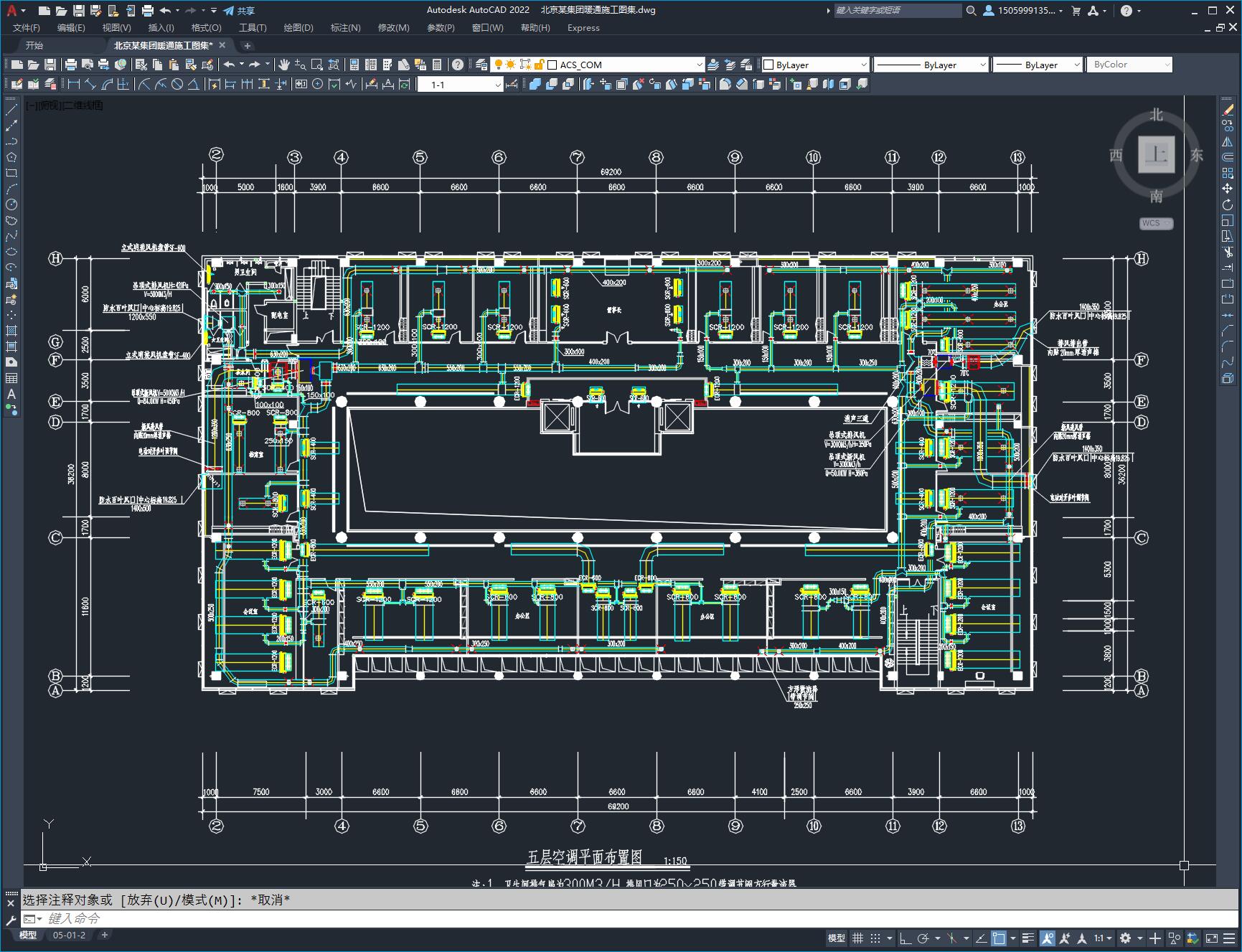Select the Hatch tool in draw toolbar
This screenshot has width=1242, height=952.
point(11,331)
